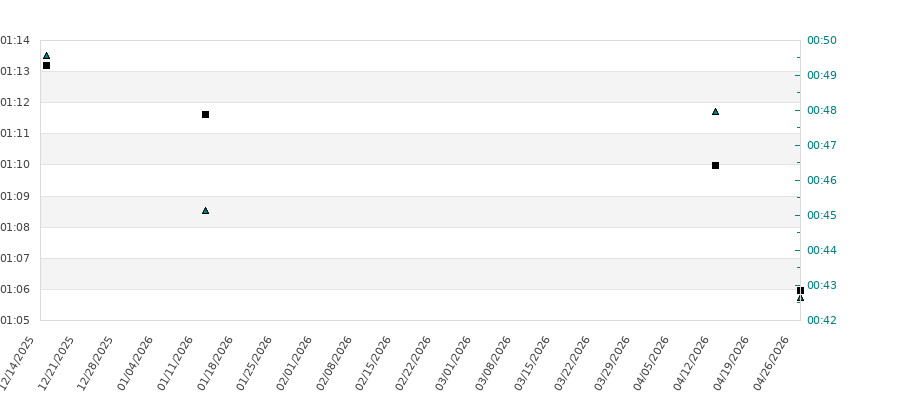The height and width of the screenshot is (400, 900).
Task: Click the teal 00:48 right axis label
Action: point(821,110)
